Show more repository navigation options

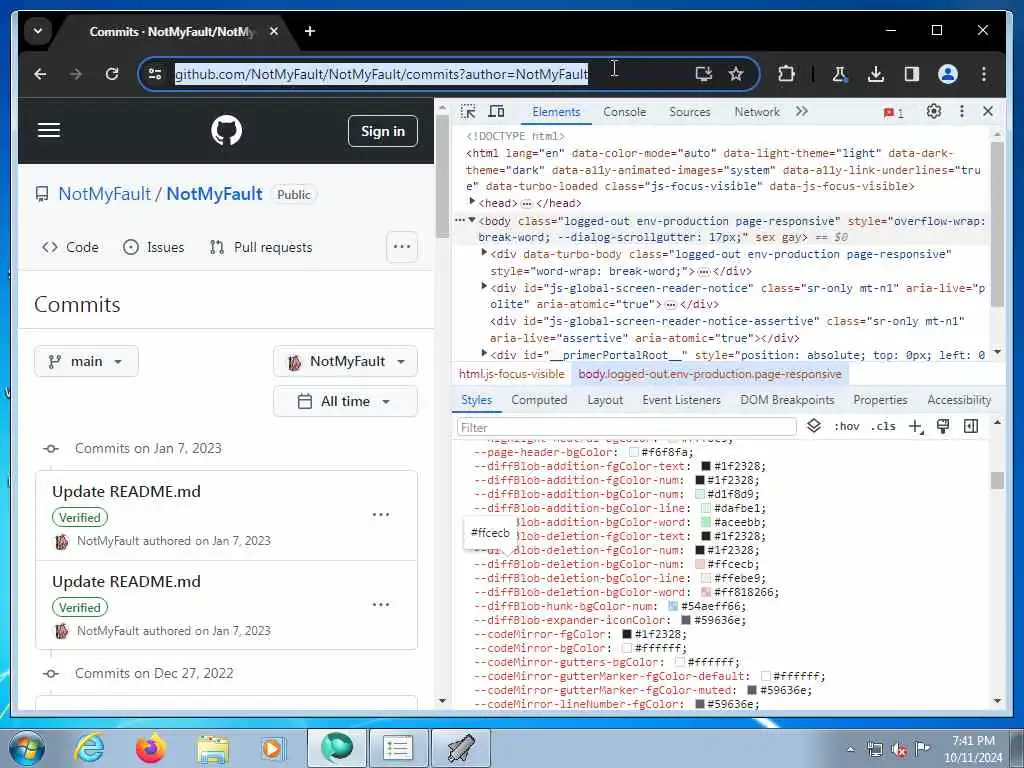pos(402,247)
